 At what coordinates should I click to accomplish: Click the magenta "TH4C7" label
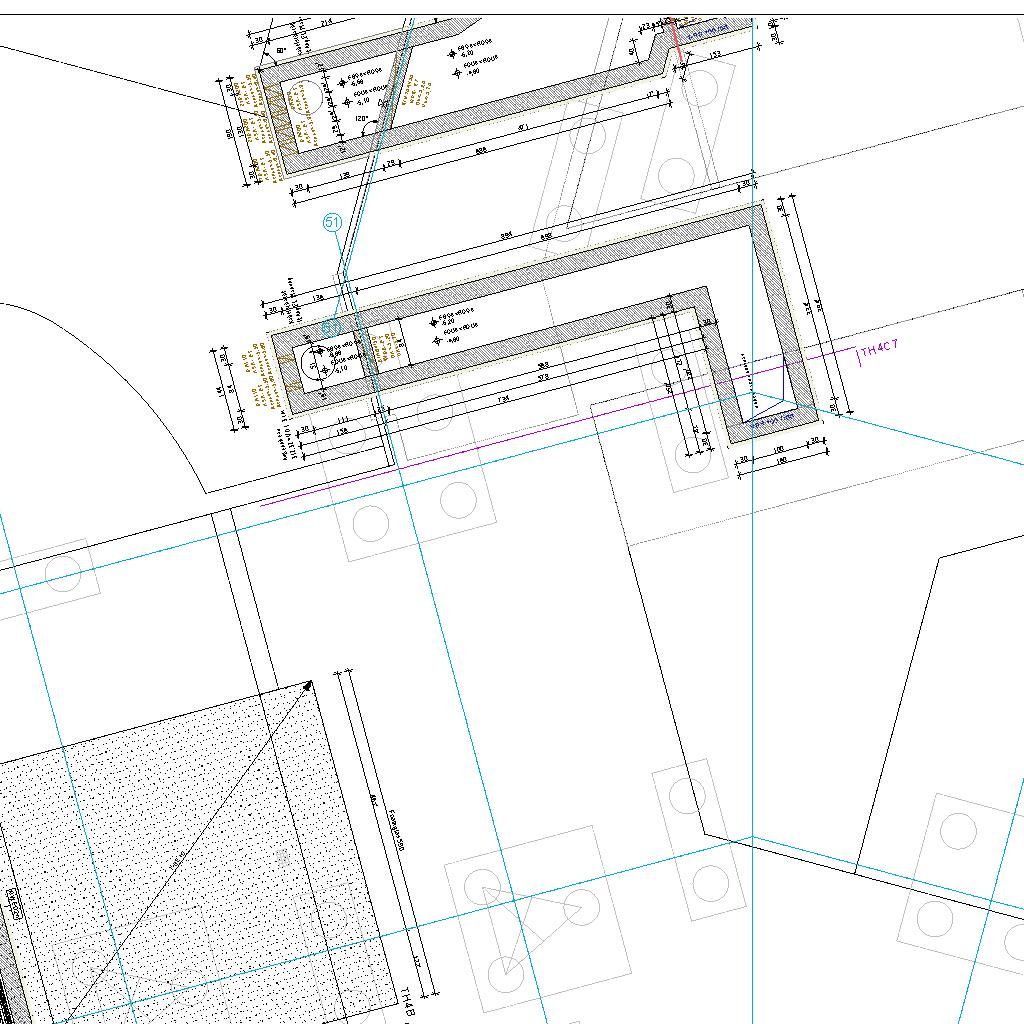[880, 348]
